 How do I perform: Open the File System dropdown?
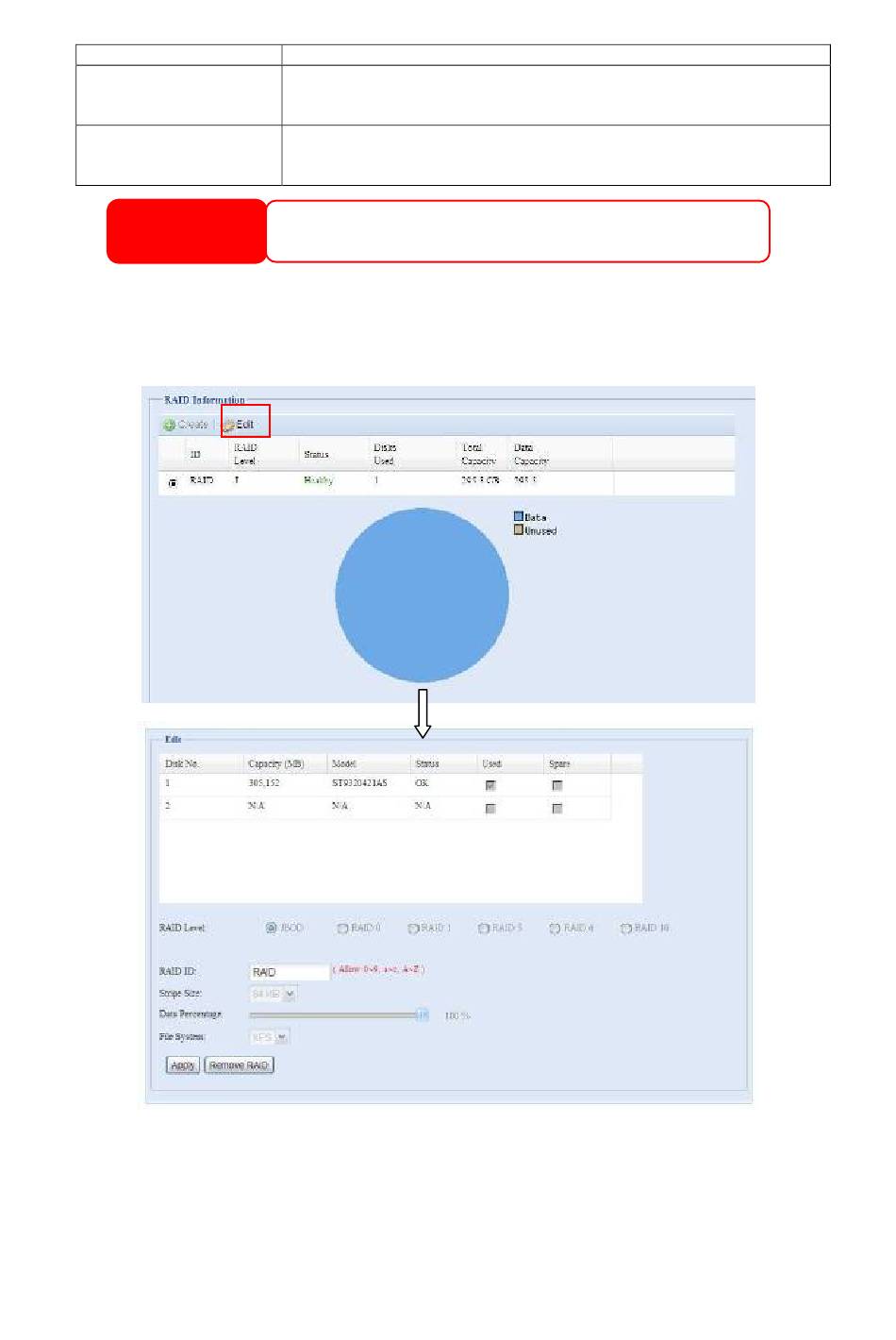click(x=282, y=1037)
